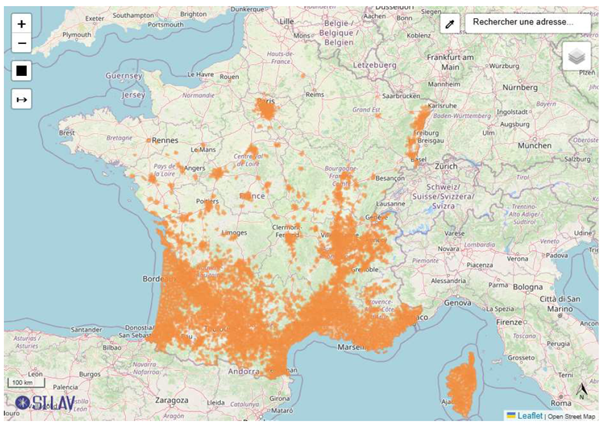Click the Besançon city label
The width and height of the screenshot is (605, 431).
tap(390, 178)
